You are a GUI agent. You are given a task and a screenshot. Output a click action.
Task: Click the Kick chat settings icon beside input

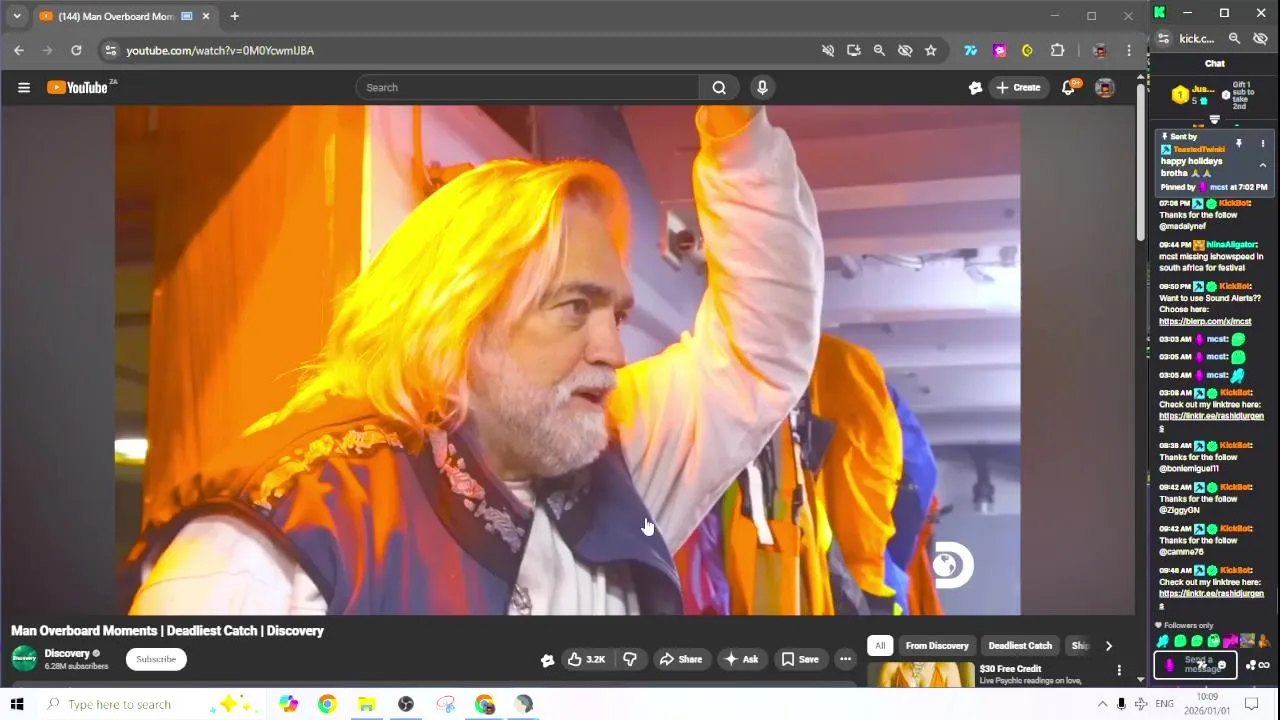click(1251, 665)
